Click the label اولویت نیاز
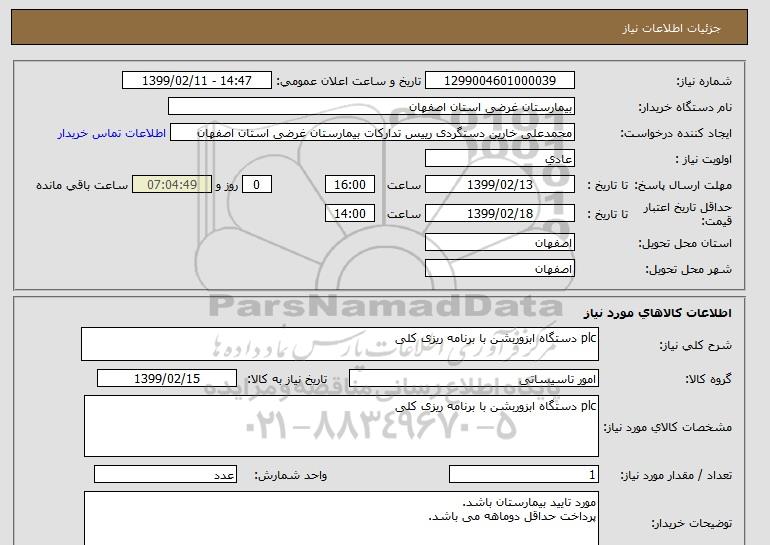Viewport: 770px width, 545px height. tap(704, 159)
